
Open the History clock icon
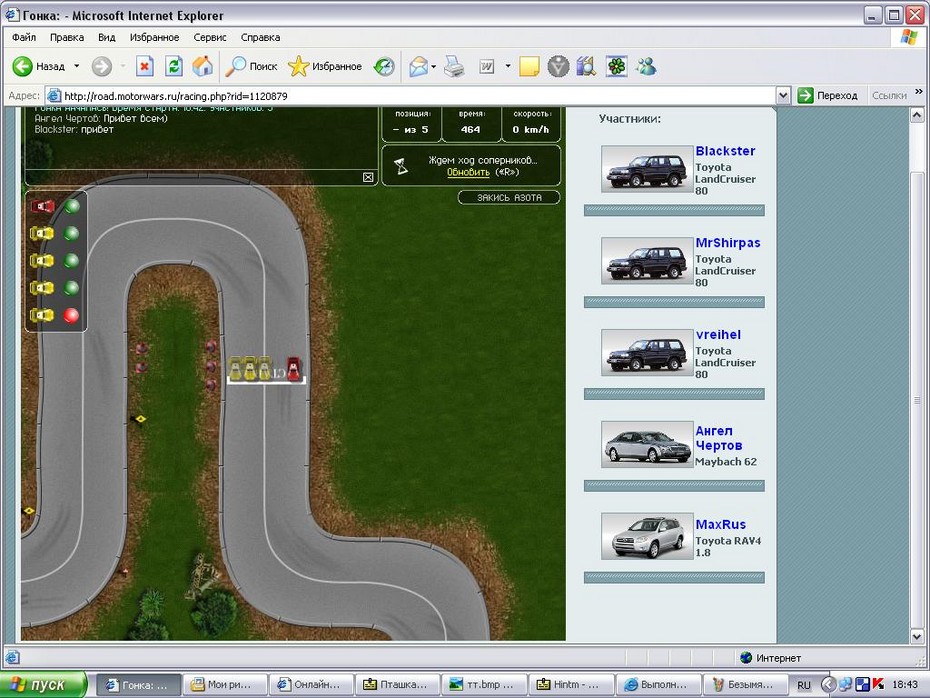(x=384, y=66)
